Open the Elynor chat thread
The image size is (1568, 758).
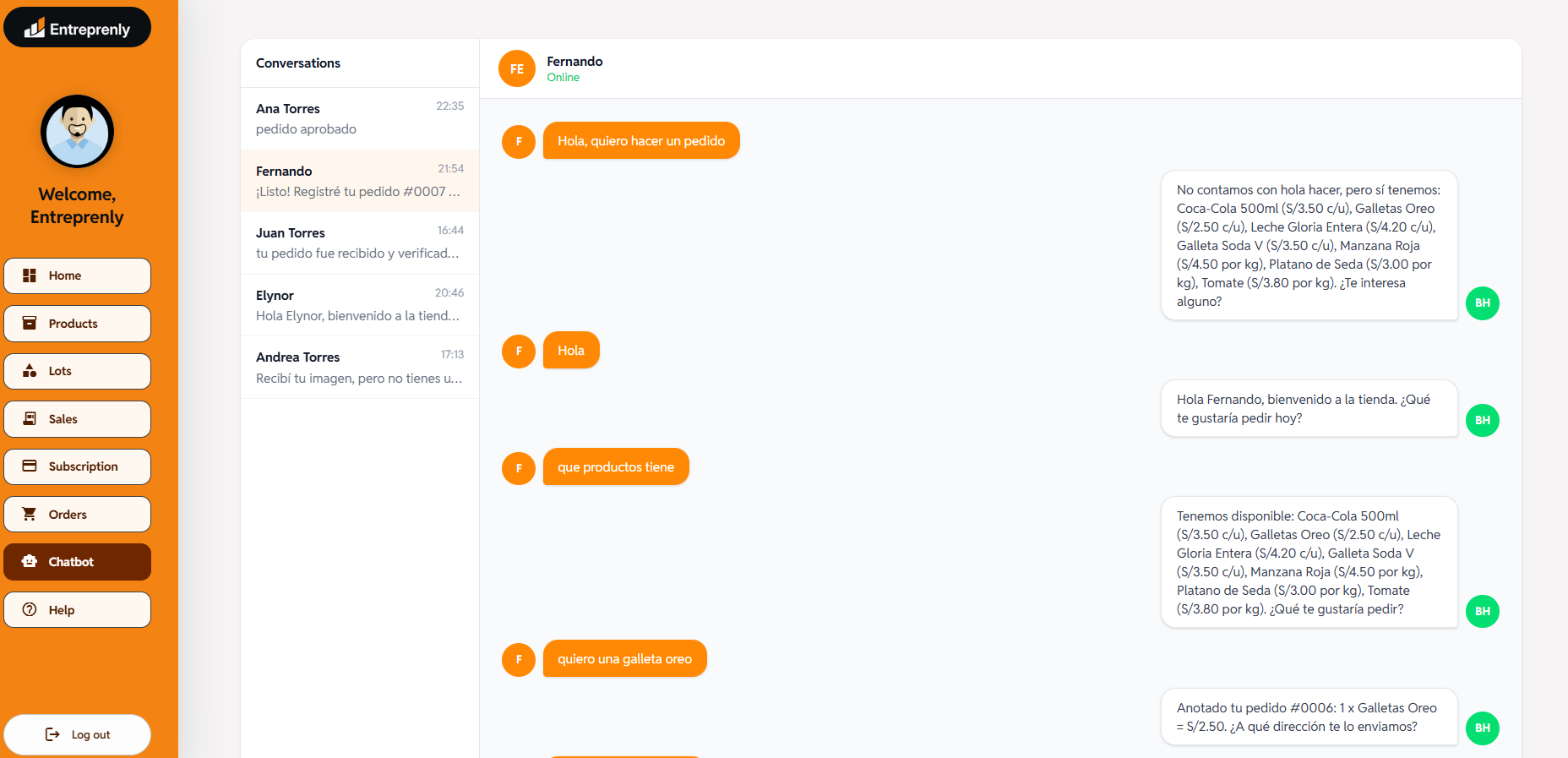360,305
